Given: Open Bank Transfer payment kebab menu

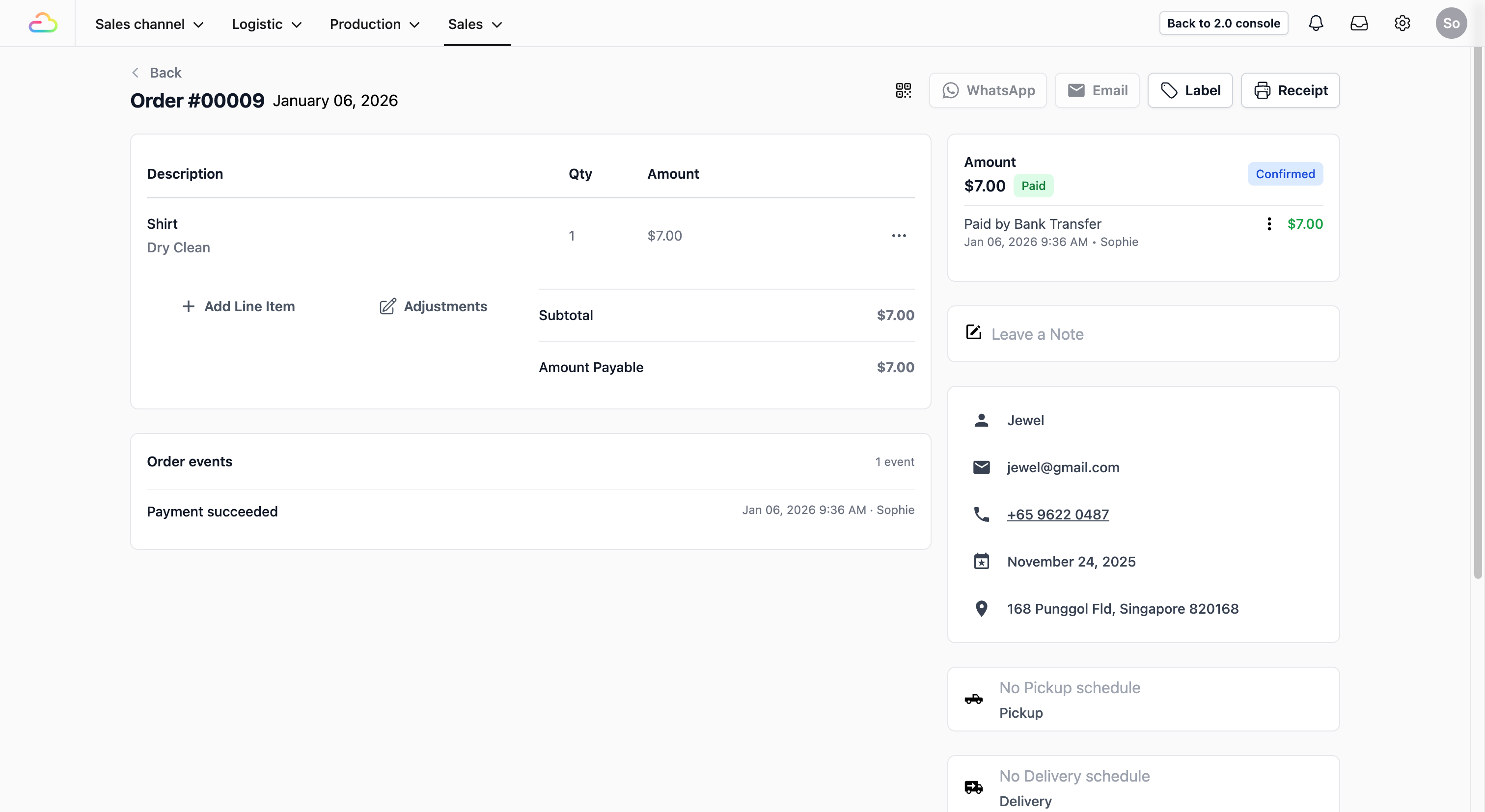Looking at the screenshot, I should point(1269,224).
